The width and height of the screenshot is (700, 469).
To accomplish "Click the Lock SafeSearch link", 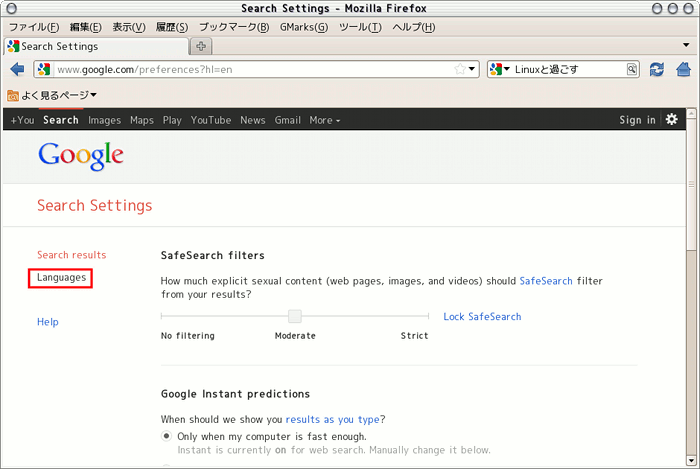I will 482,317.
